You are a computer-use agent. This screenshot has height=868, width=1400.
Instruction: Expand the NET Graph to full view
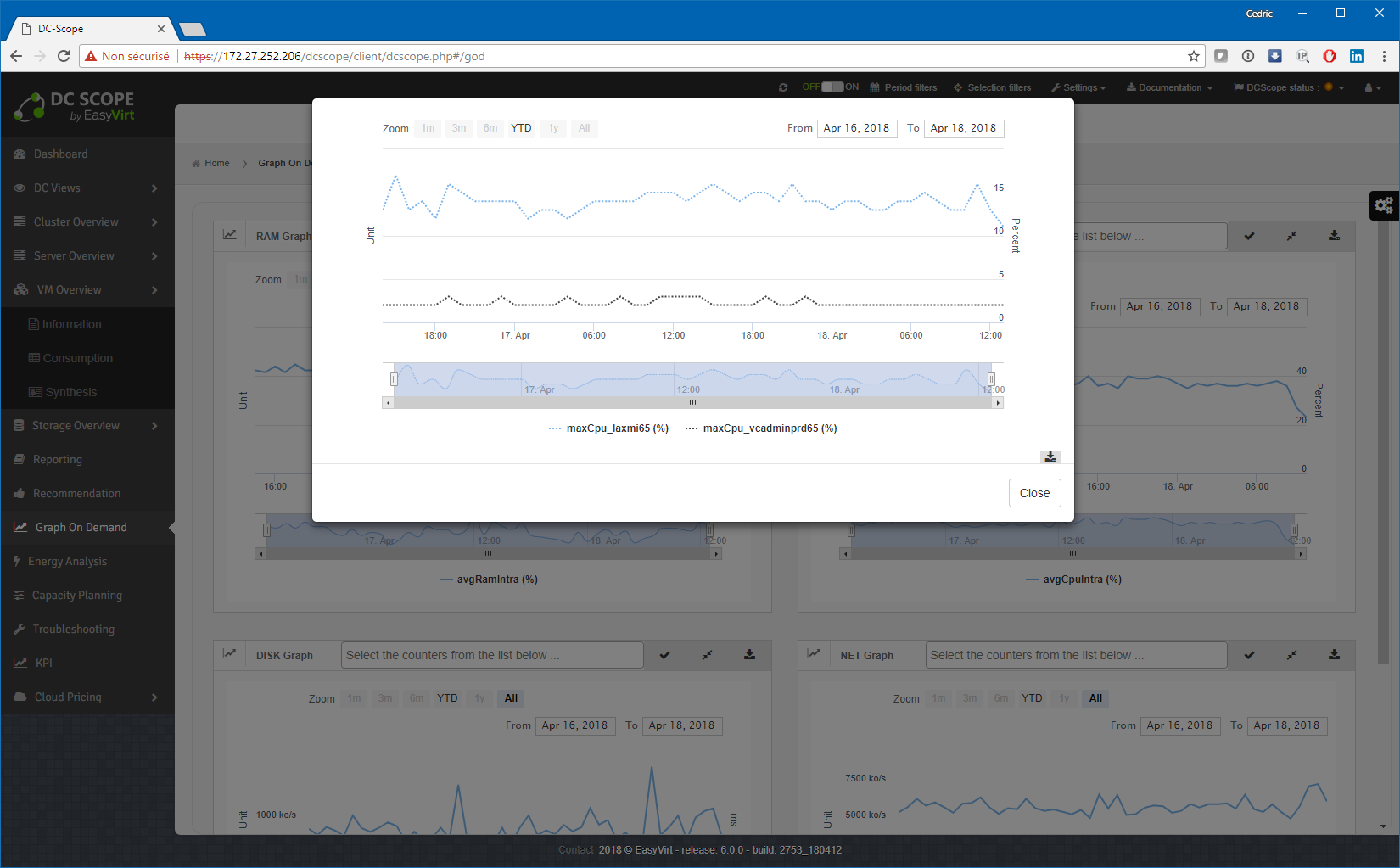(1291, 655)
